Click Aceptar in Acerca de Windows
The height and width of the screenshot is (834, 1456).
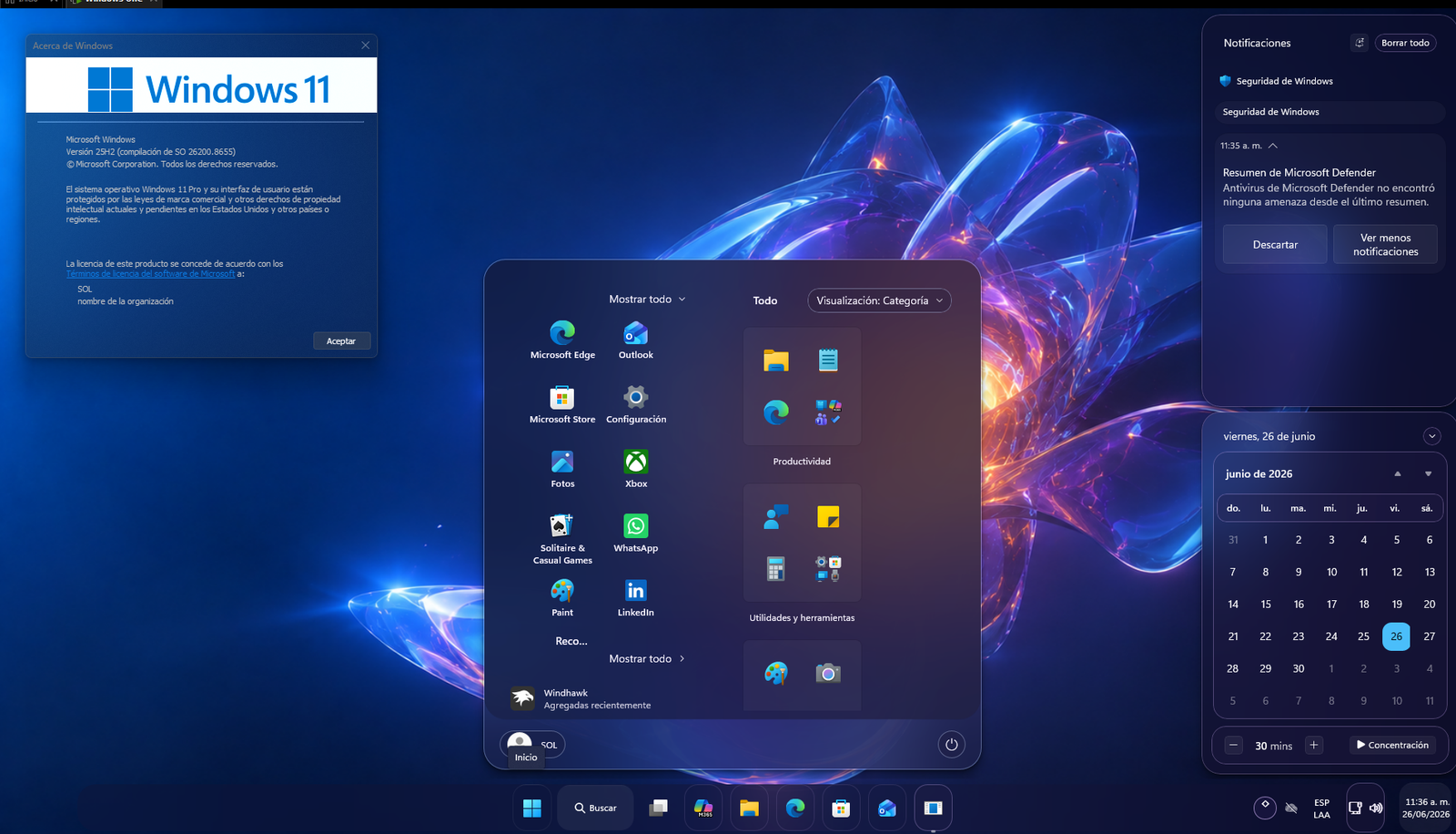[341, 341]
